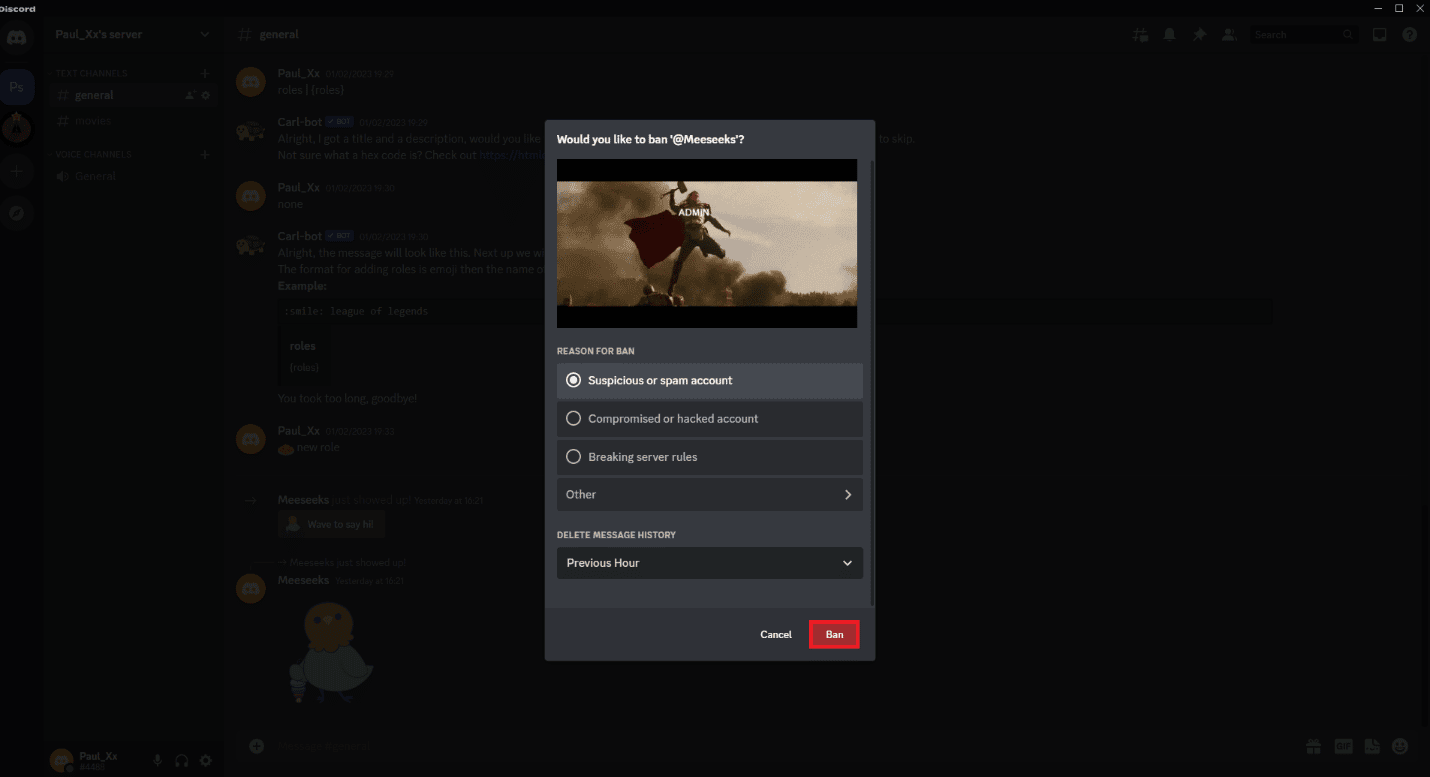Open the second server with orange avatar
1430x777 pixels.
tap(17, 128)
